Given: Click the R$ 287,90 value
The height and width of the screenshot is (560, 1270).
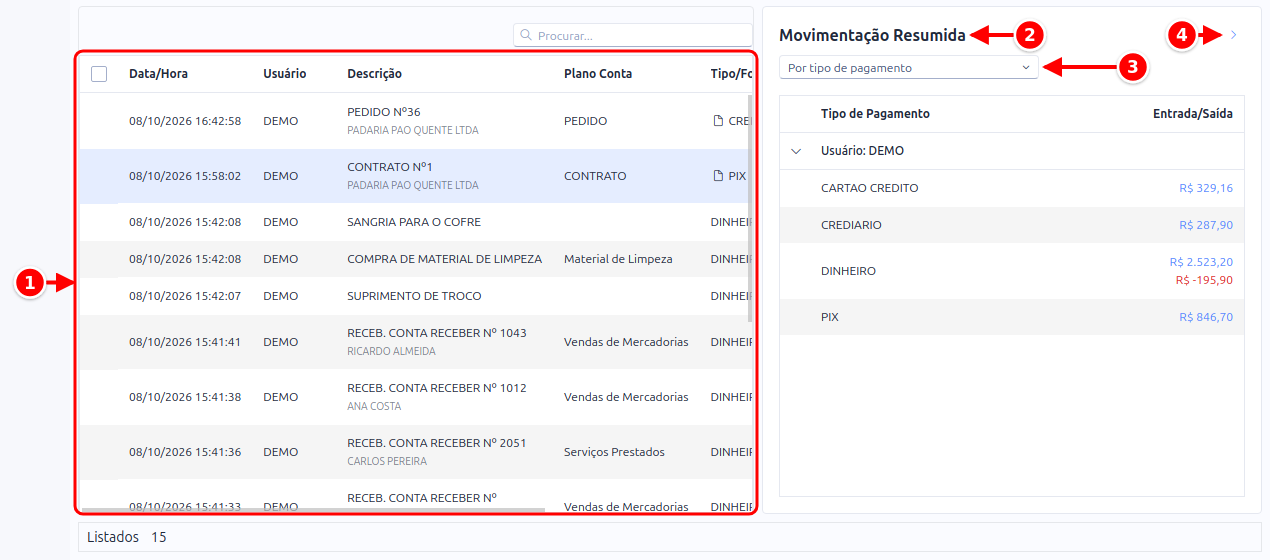Looking at the screenshot, I should pyautogui.click(x=1206, y=225).
